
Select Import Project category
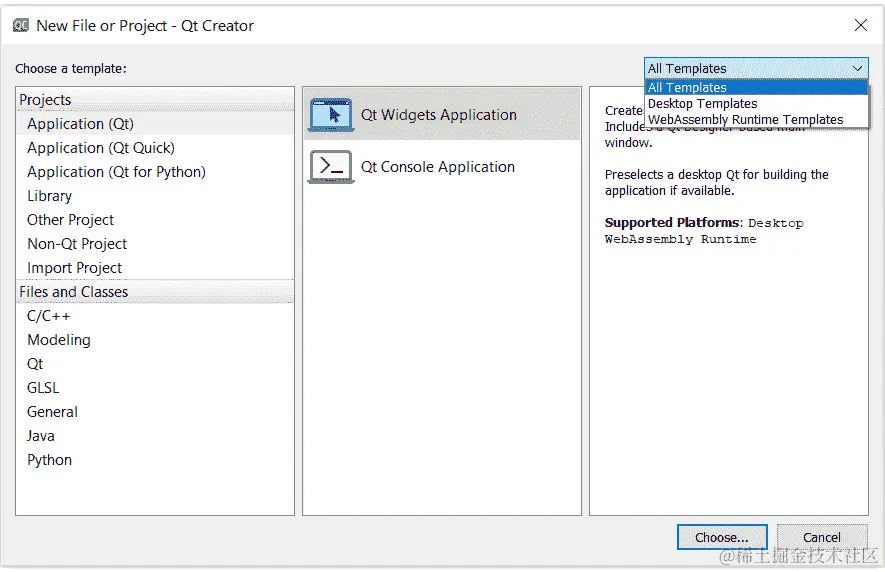coord(155,268)
